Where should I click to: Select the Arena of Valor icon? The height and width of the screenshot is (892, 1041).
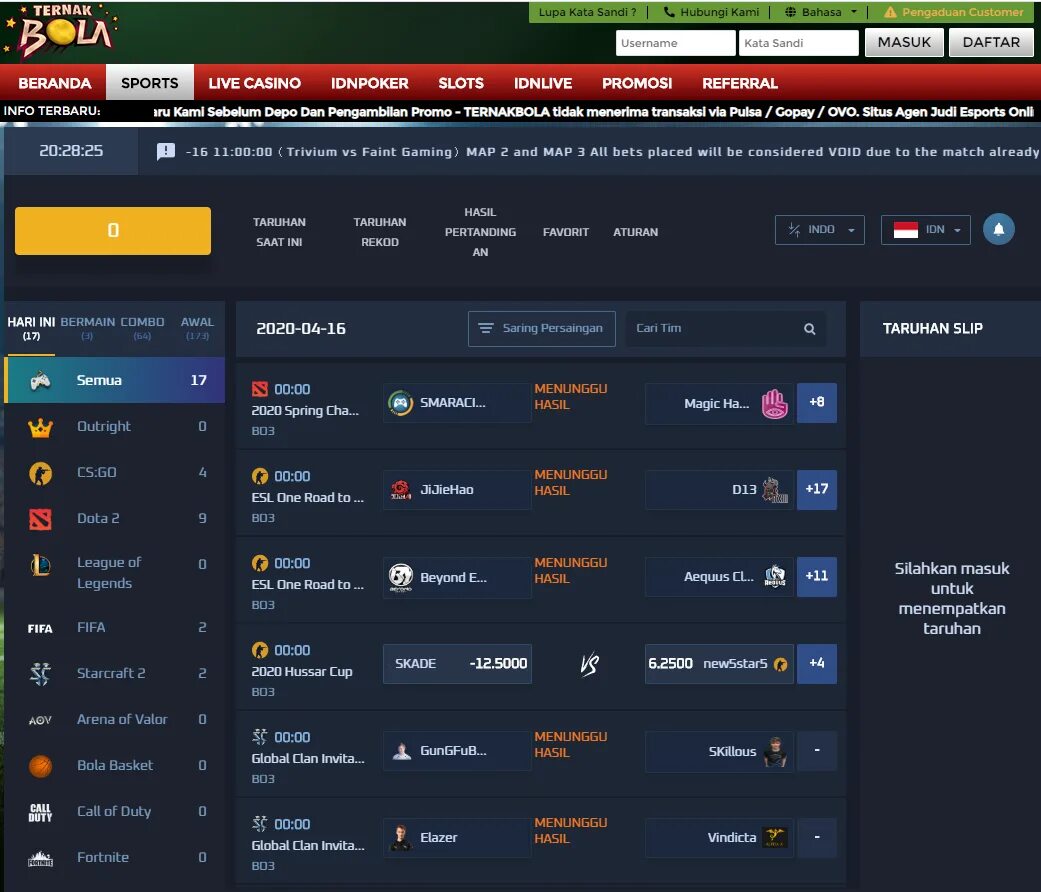[40, 720]
